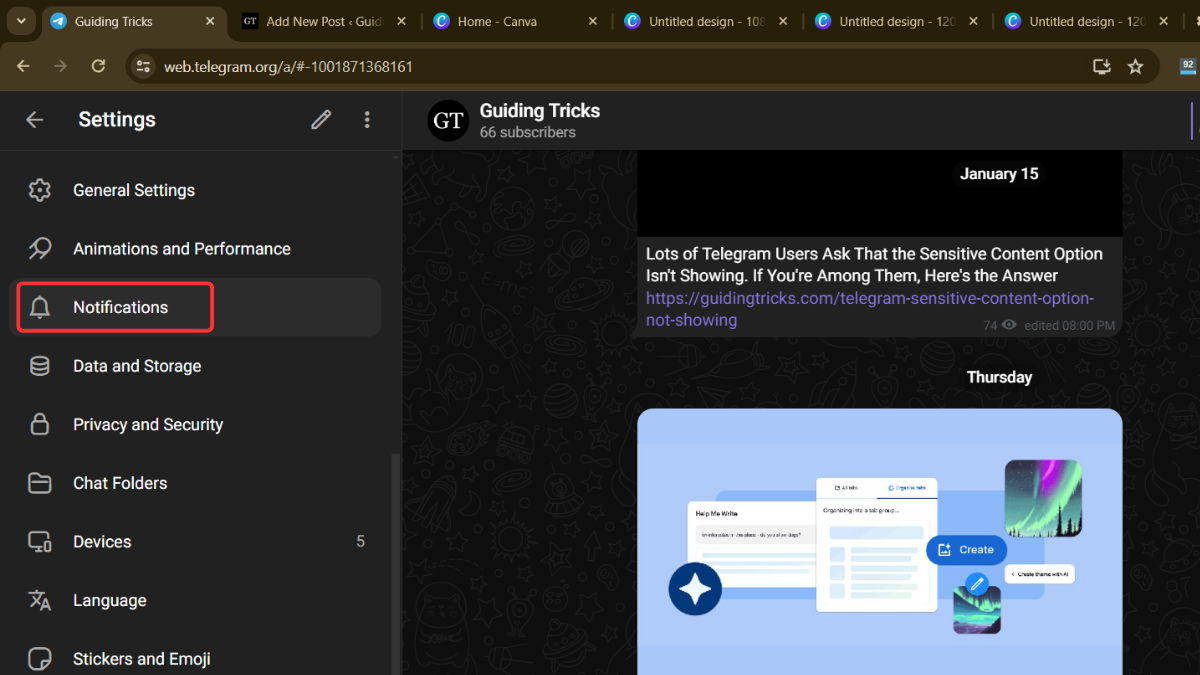Image resolution: width=1200 pixels, height=675 pixels.
Task: View site information in the address bar
Action: (x=143, y=66)
